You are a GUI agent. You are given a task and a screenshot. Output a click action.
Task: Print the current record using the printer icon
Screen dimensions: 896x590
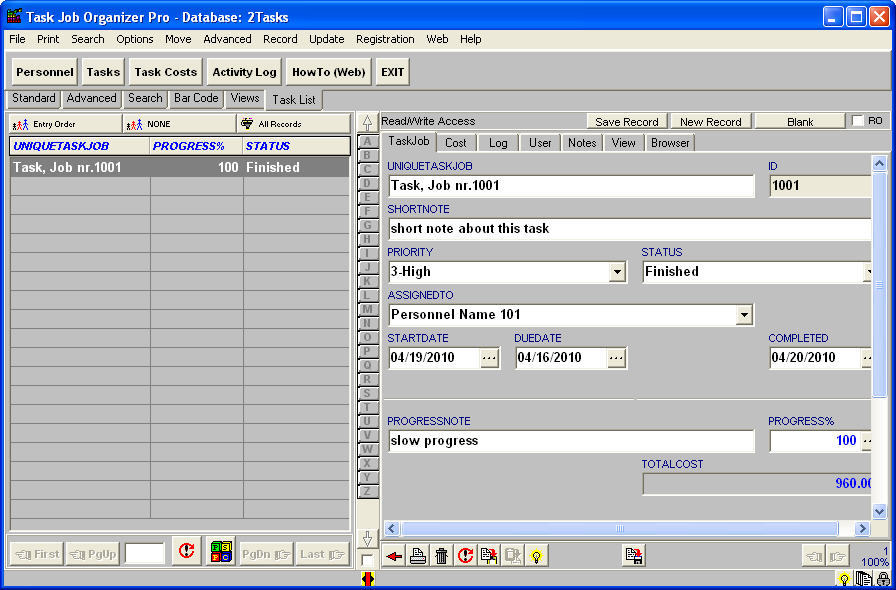click(417, 555)
